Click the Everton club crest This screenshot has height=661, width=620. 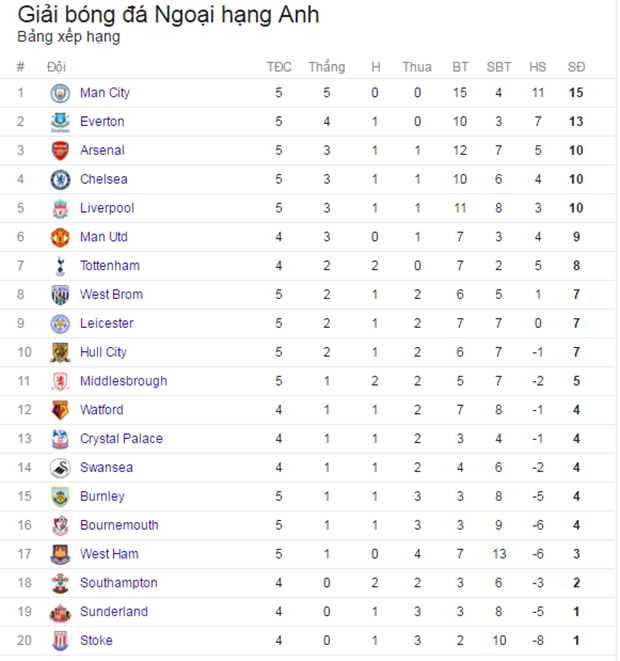[x=60, y=122]
